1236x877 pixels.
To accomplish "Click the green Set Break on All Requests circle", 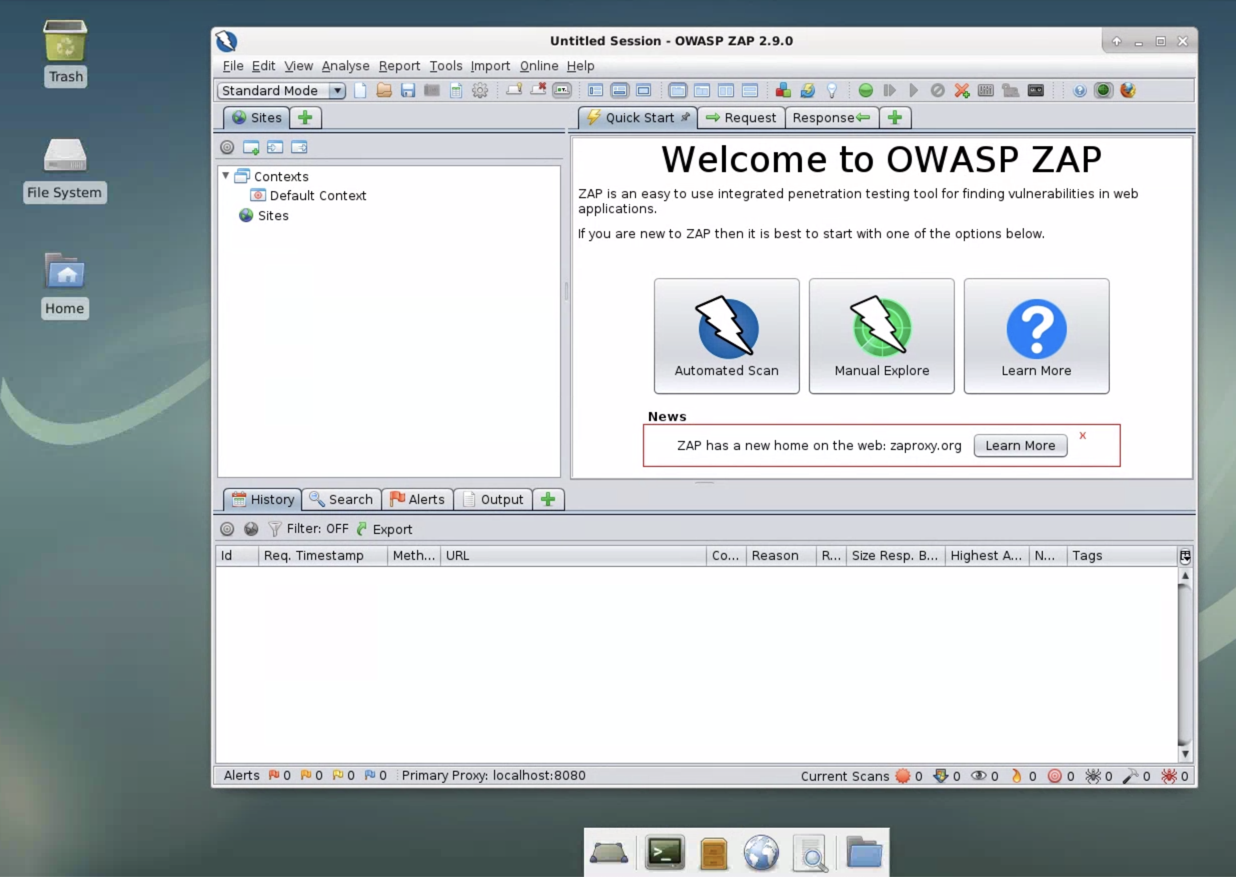I will coord(866,90).
